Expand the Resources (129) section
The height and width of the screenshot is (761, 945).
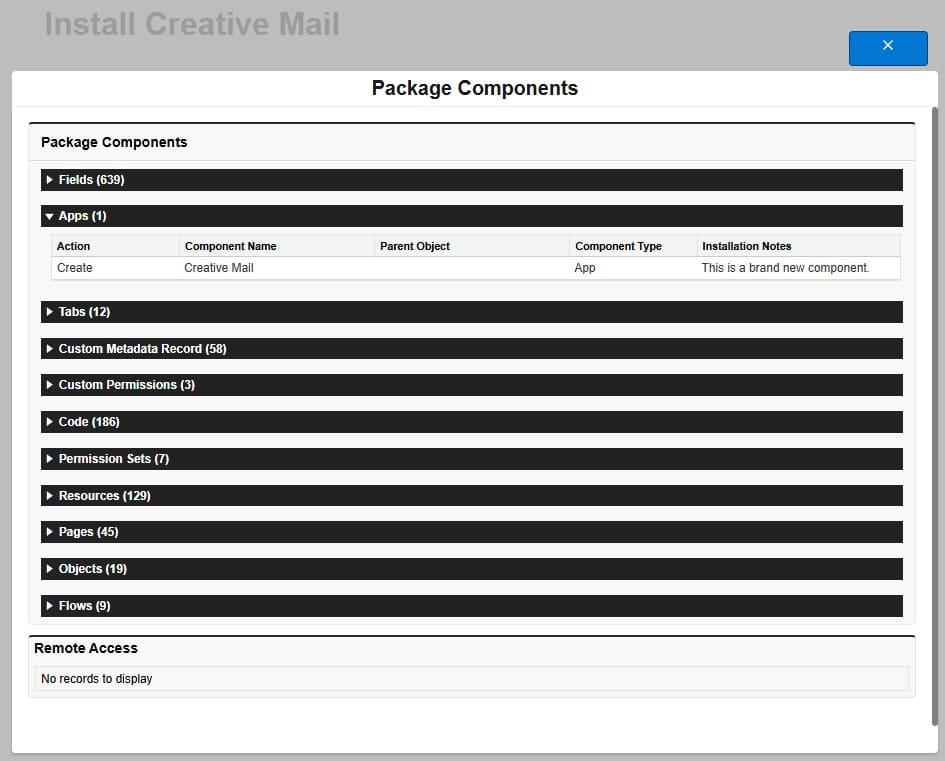tap(471, 495)
